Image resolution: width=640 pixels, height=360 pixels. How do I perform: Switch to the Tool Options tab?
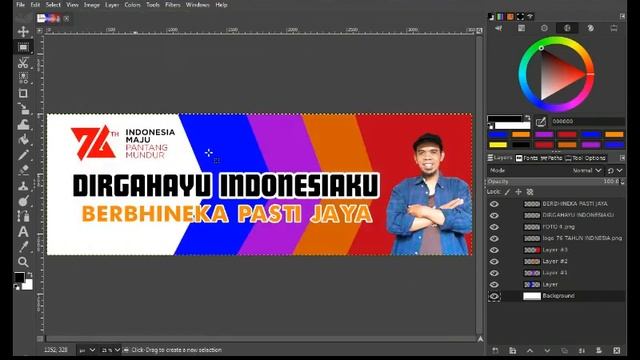pos(586,158)
